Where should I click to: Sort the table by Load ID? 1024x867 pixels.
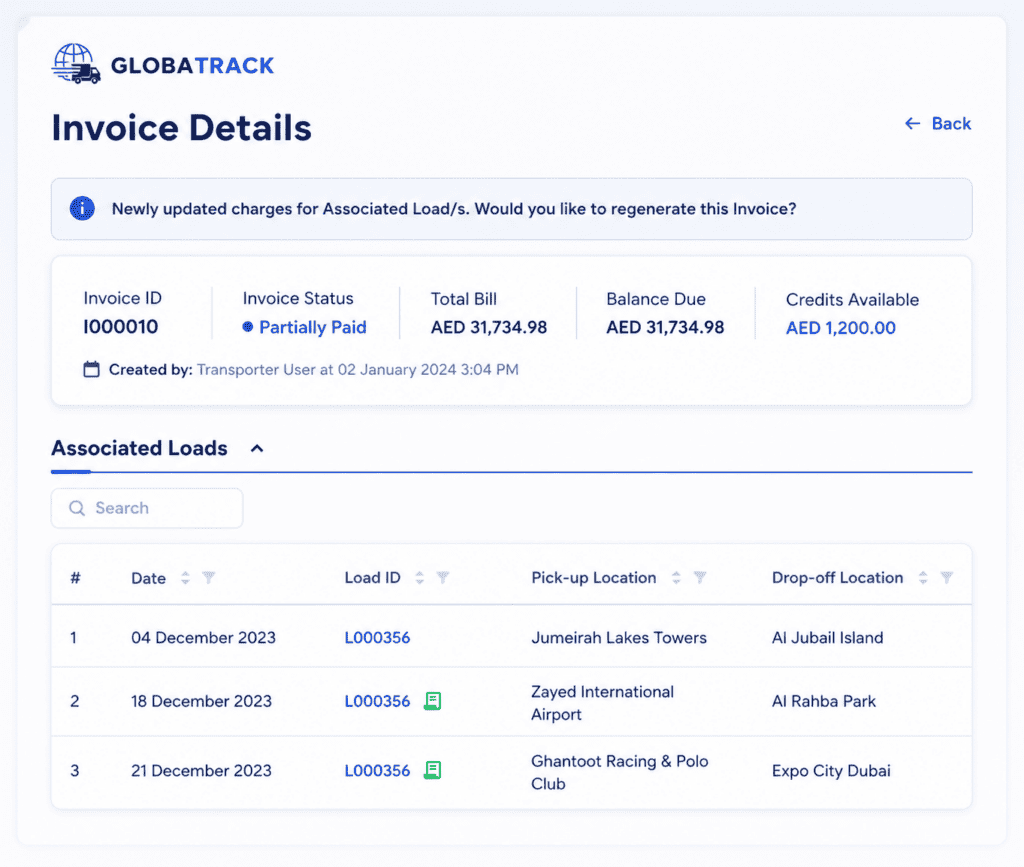point(420,578)
